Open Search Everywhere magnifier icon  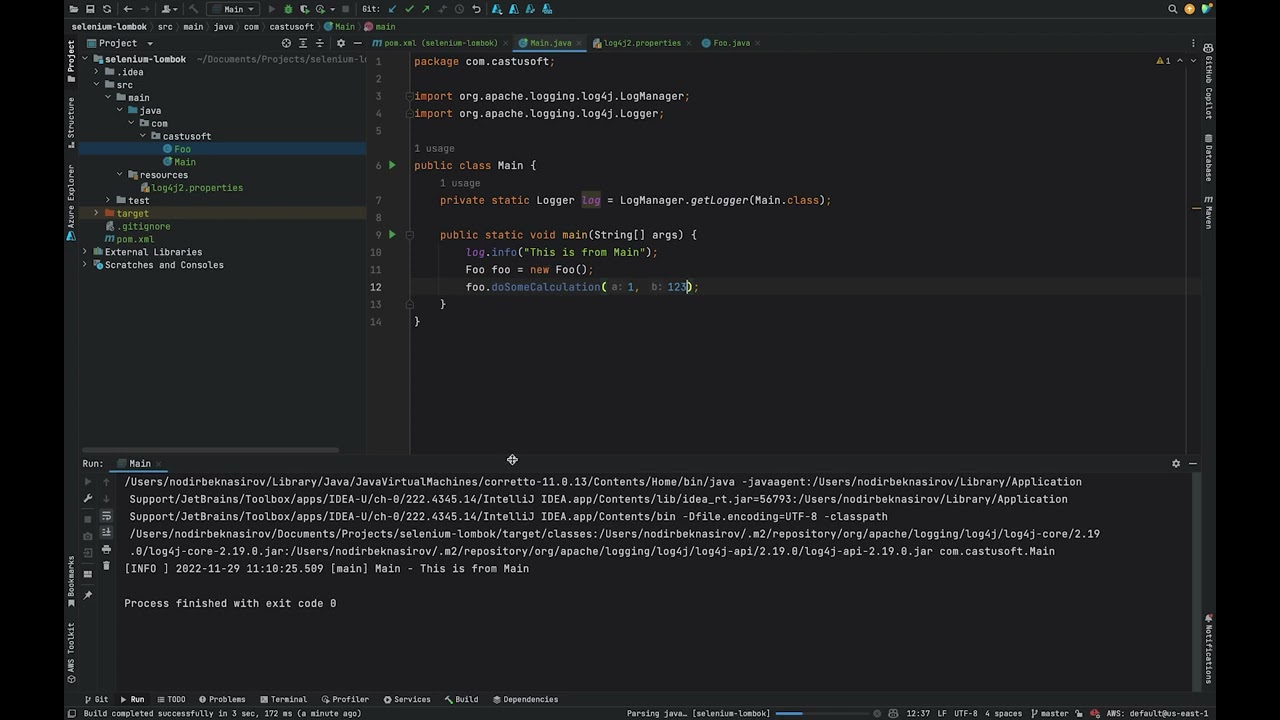[1173, 9]
